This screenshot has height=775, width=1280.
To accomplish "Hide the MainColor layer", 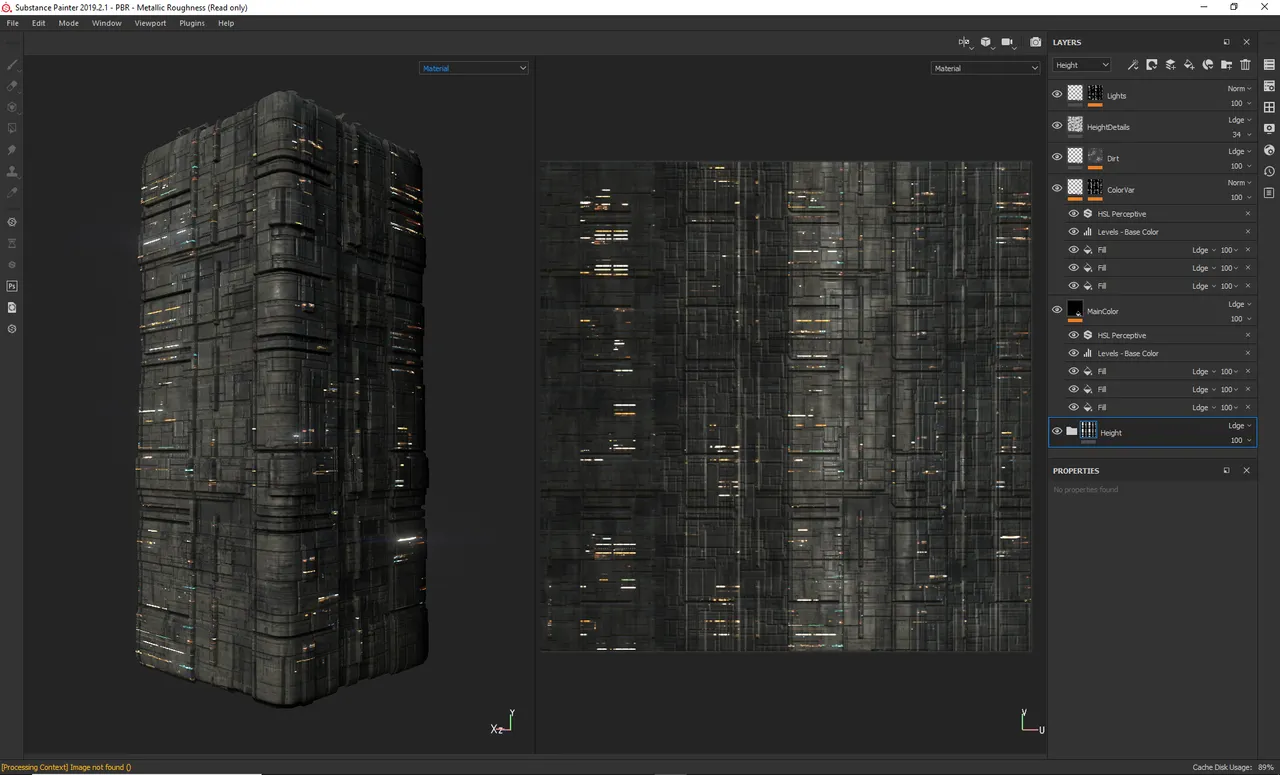I will tap(1057, 309).
